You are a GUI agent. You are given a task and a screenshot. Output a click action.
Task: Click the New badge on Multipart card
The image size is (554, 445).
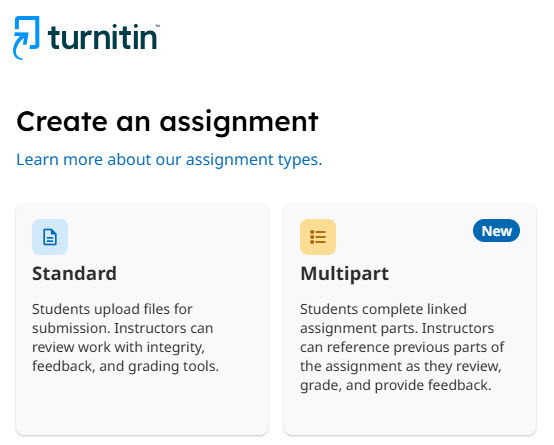pyautogui.click(x=496, y=231)
